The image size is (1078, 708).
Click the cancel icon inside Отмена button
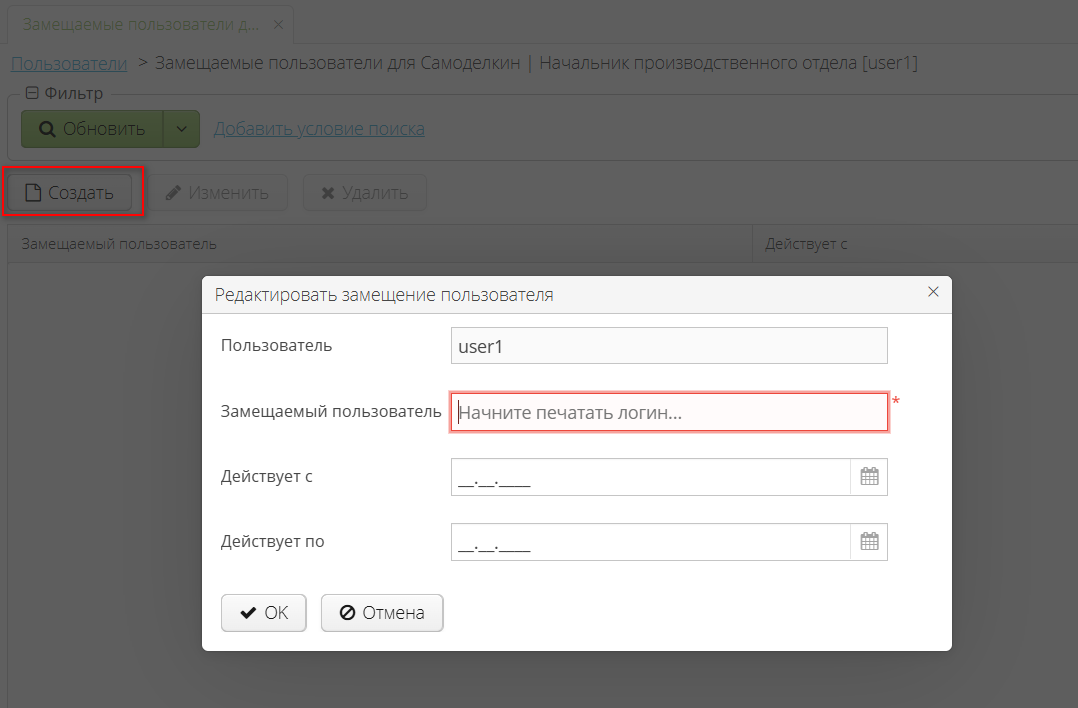348,612
